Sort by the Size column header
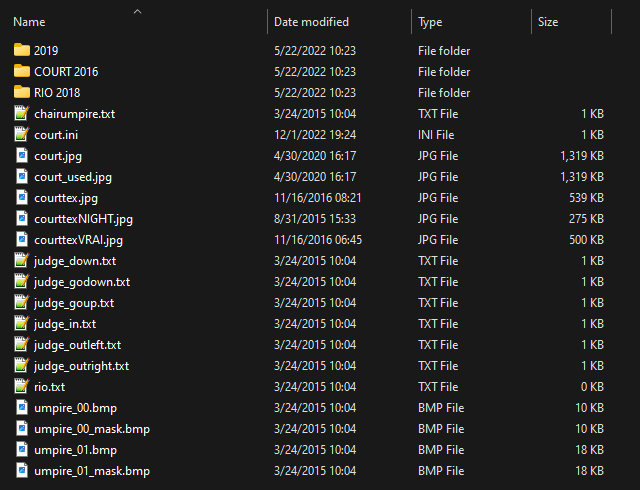The image size is (640, 490). point(548,22)
